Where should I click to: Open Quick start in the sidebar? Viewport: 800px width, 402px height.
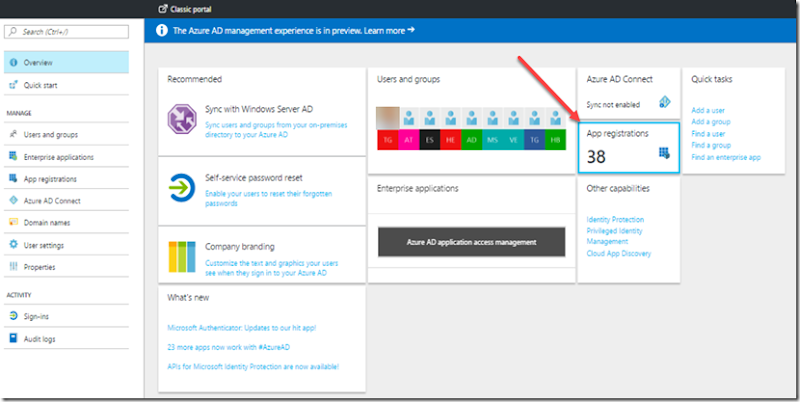pyautogui.click(x=66, y=85)
